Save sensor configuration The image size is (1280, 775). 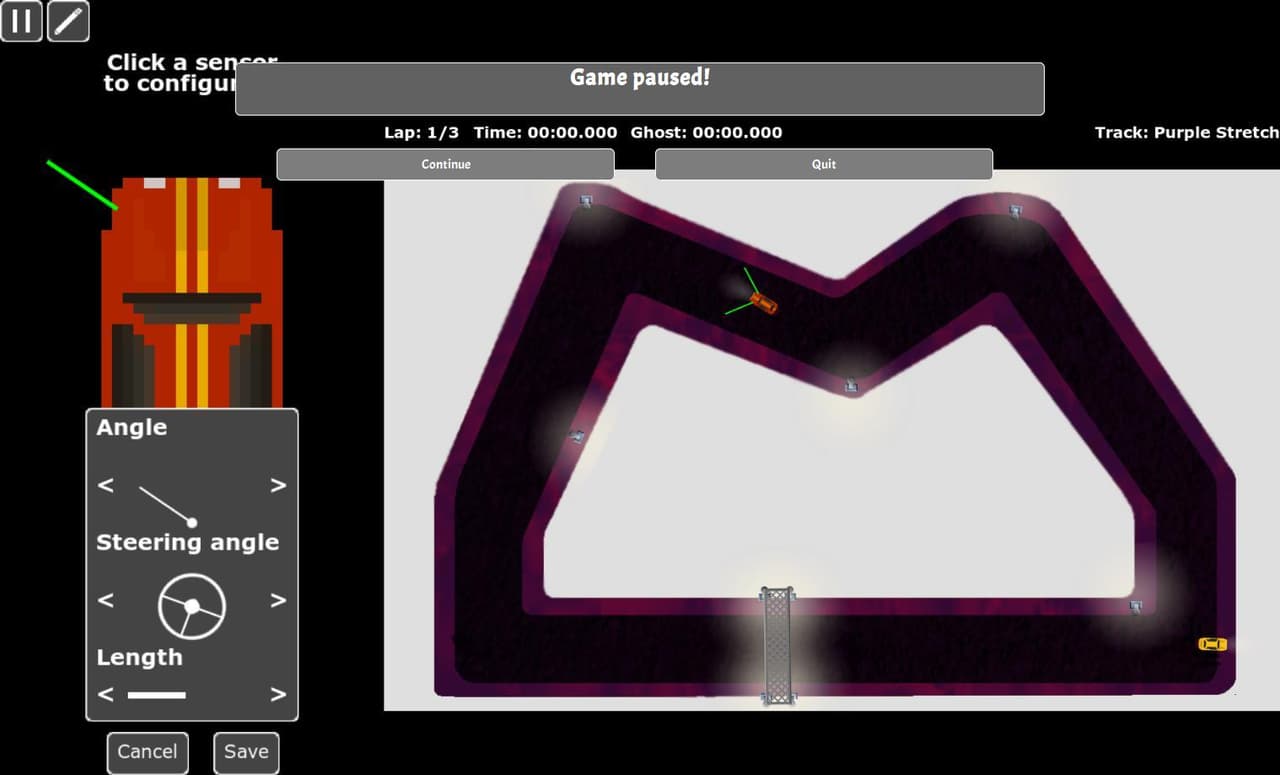[x=246, y=752]
